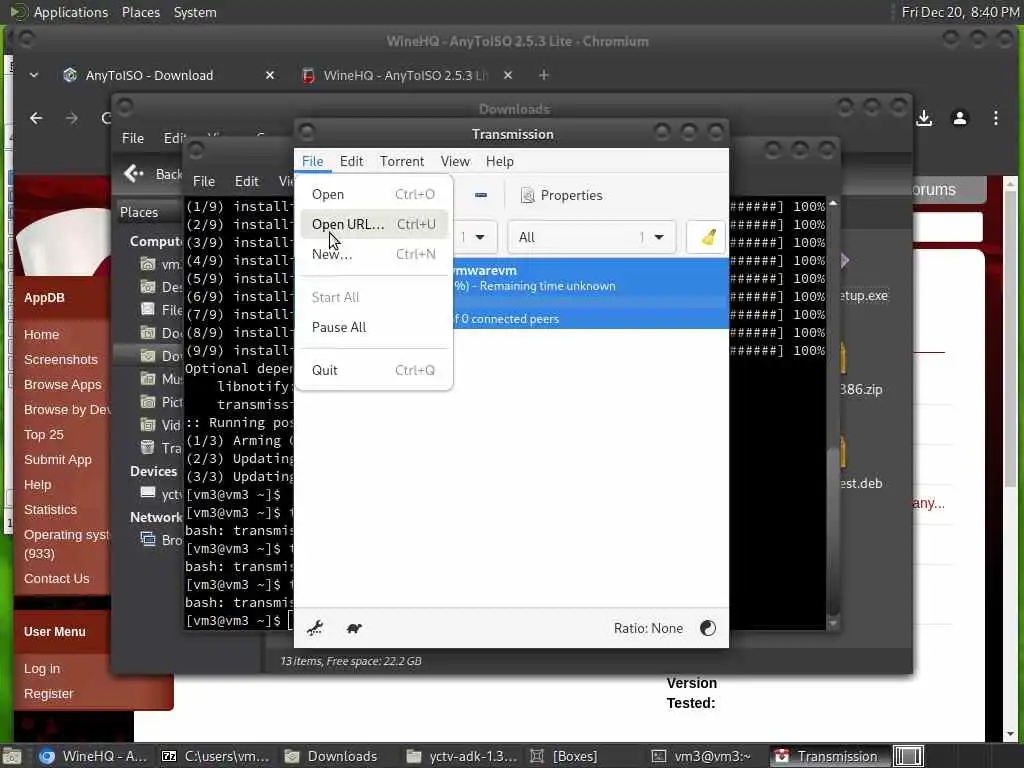Open torrent Properties in toolbar

[x=562, y=195]
